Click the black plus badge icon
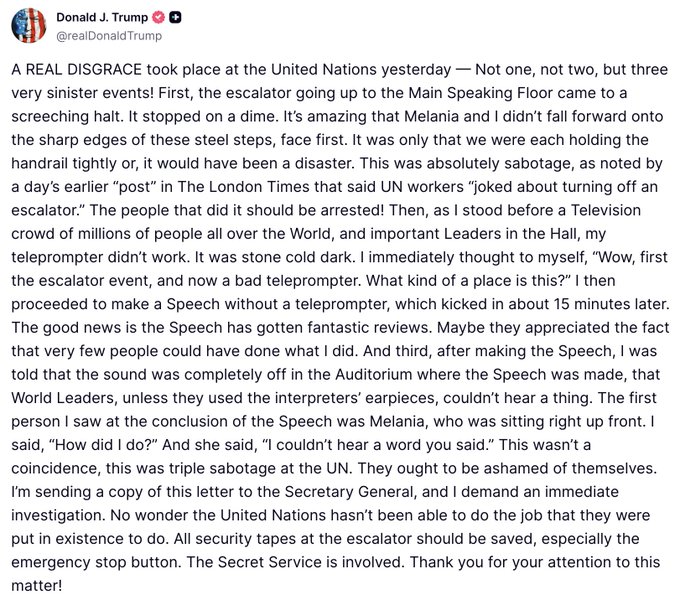Screen dimensions: 680x600 pos(176,17)
